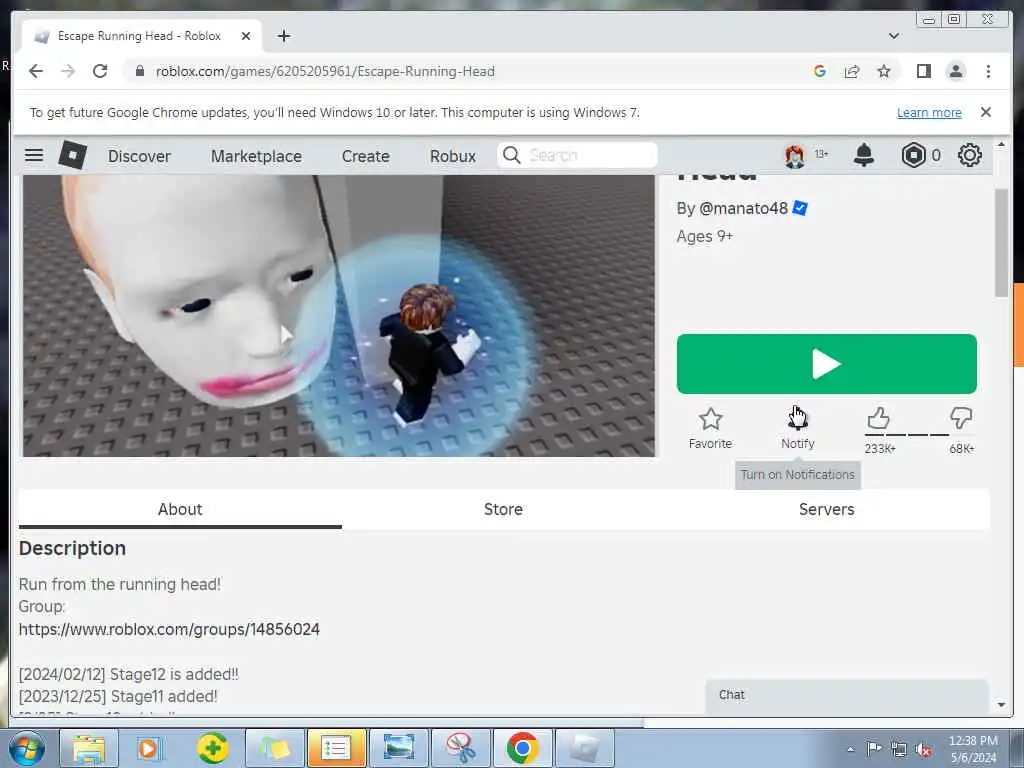This screenshot has width=1024, height=768.
Task: Toggle Chrome side panel
Action: pos(923,71)
